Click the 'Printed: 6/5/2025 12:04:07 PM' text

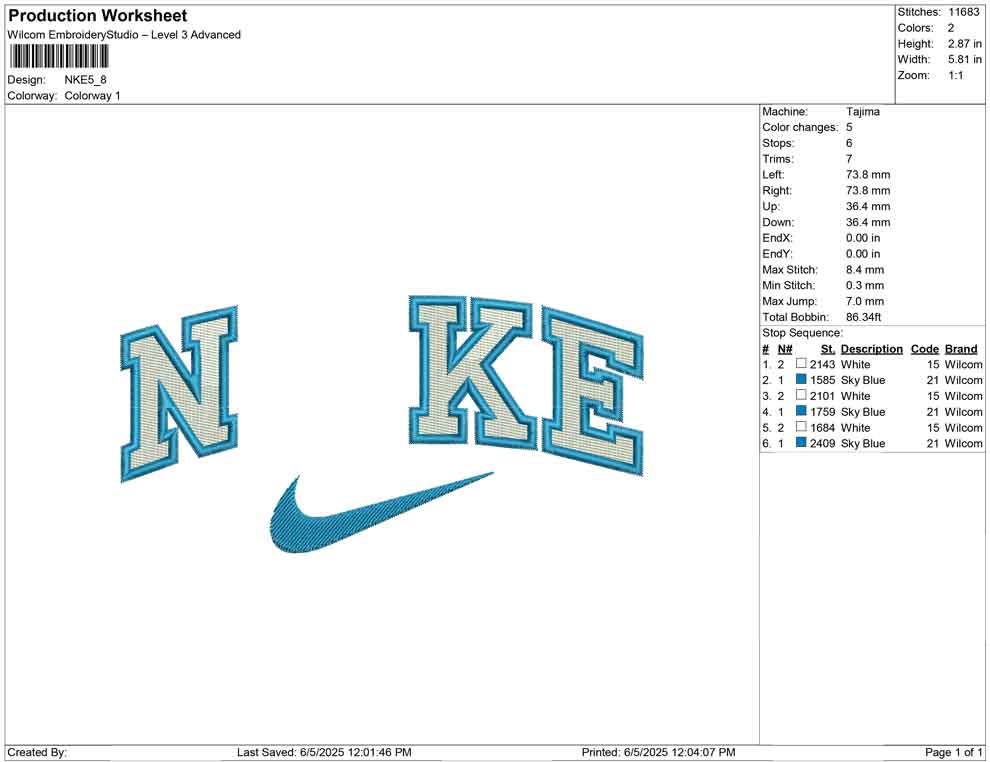(659, 752)
